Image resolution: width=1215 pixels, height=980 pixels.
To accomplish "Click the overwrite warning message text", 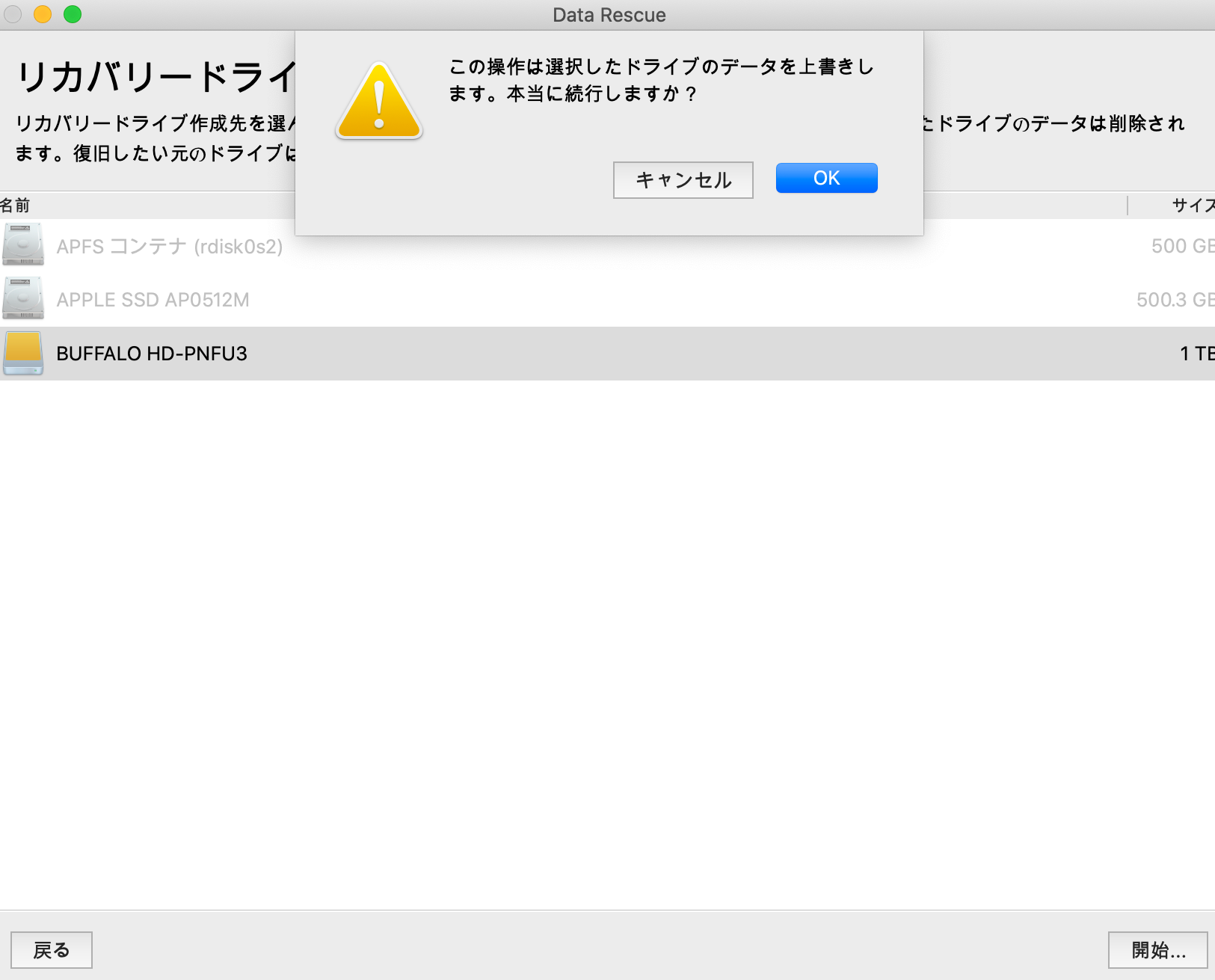I will 661,80.
